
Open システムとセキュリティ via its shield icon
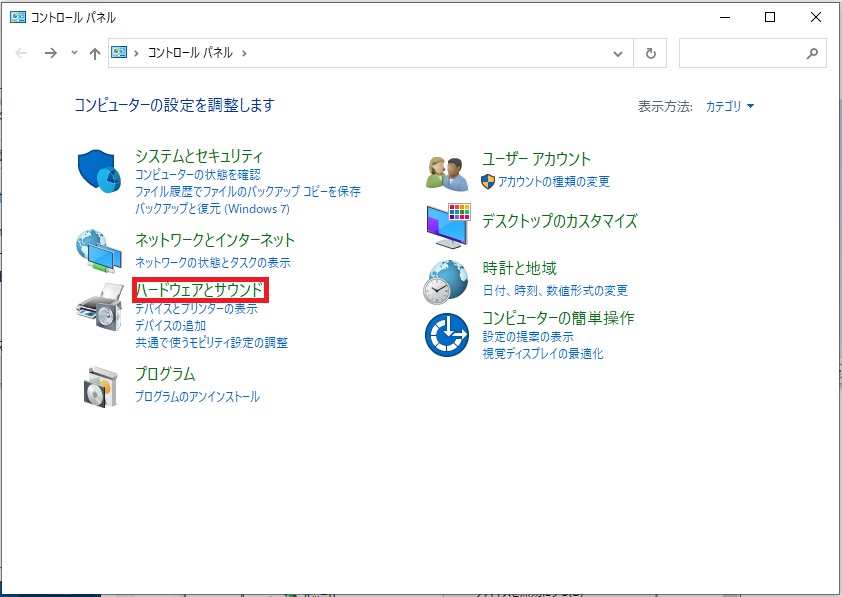pyautogui.click(x=99, y=170)
